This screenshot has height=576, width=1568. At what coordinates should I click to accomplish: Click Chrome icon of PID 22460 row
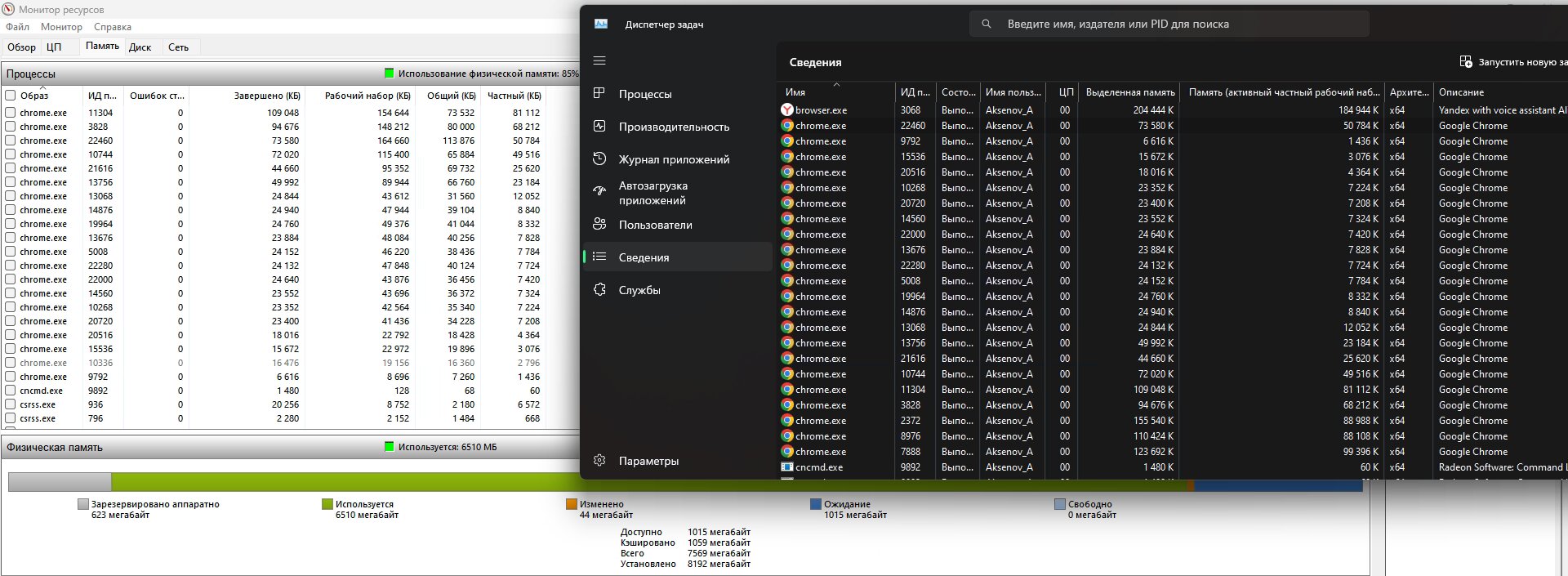(x=787, y=125)
